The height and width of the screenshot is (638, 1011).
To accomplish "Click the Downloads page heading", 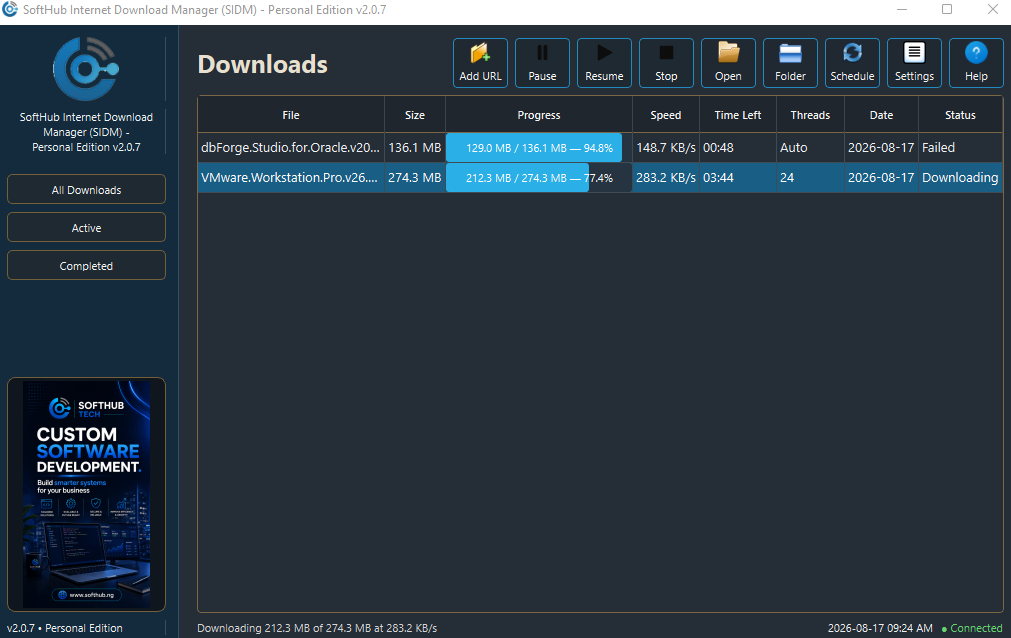I will point(262,64).
